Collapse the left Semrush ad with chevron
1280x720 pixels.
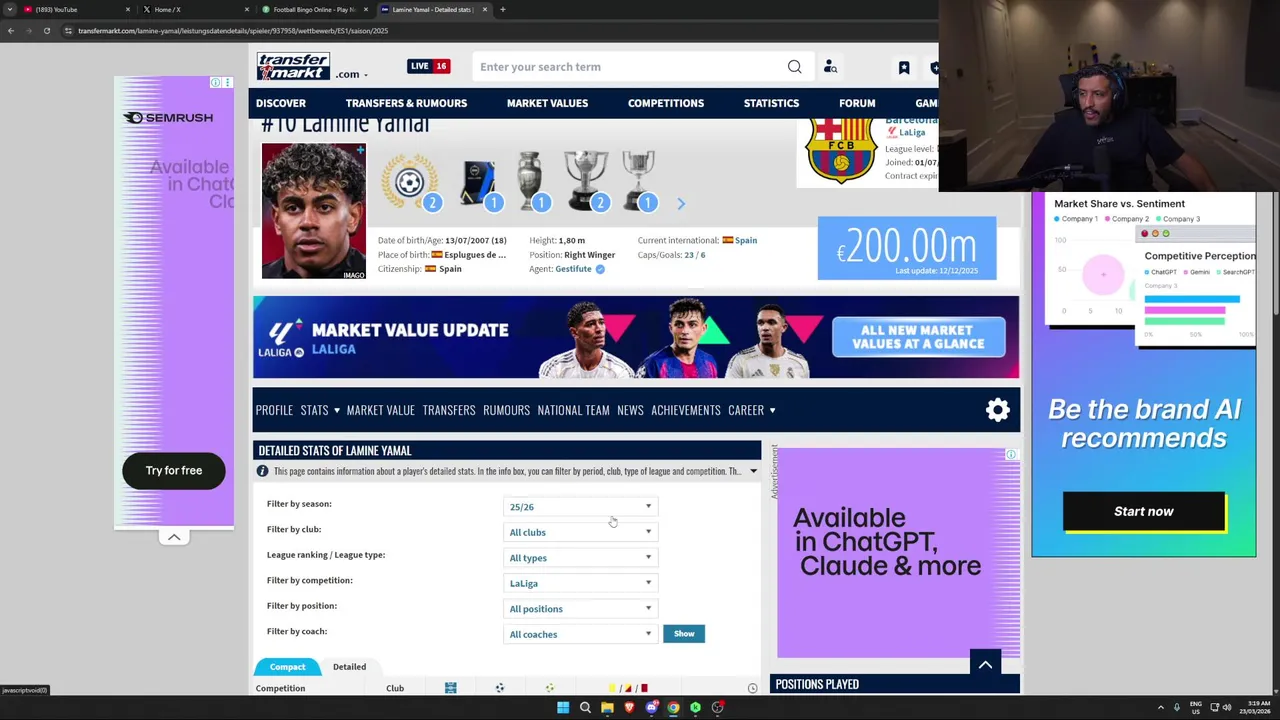[x=174, y=537]
